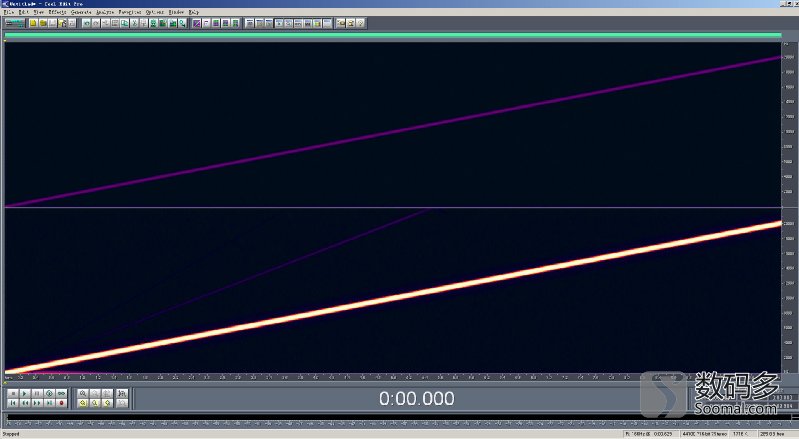Viewport: 799px width, 439px height.
Task: Click the Open file folder icon in toolbar
Action: 43,23
